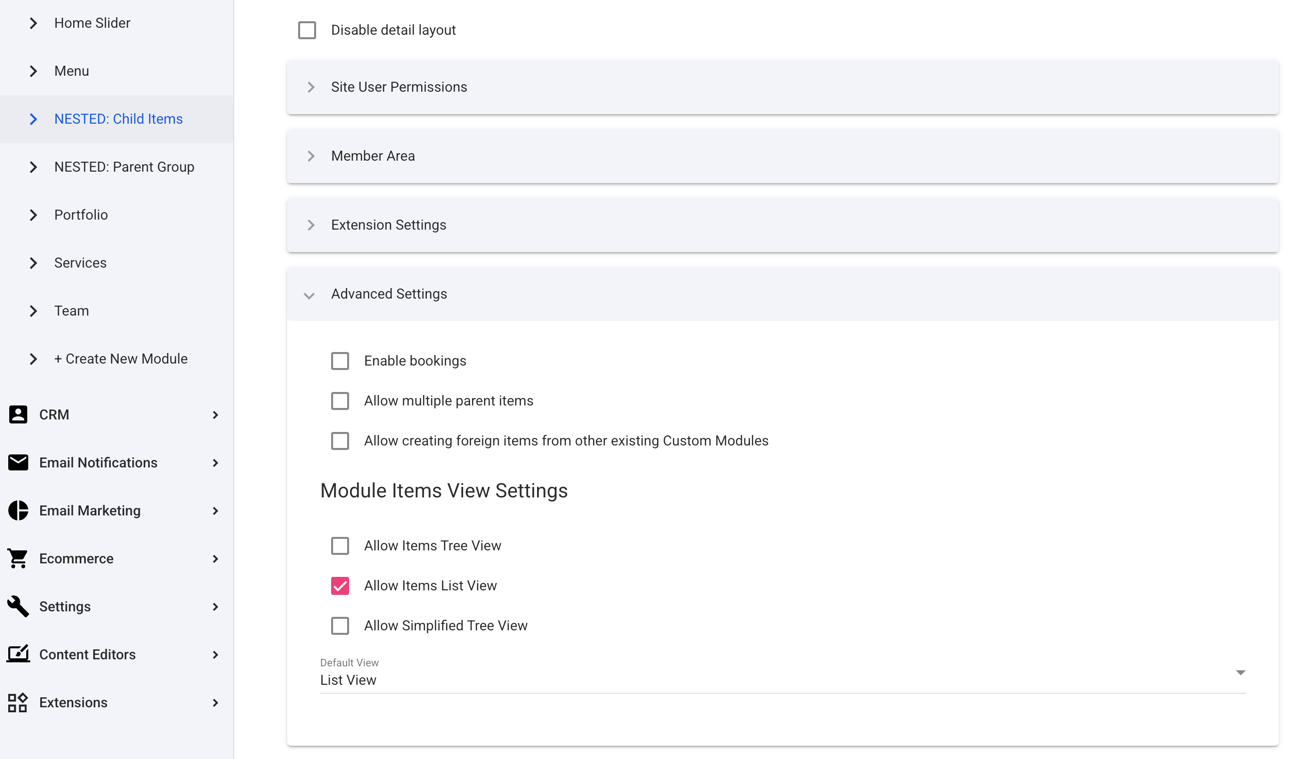The width and height of the screenshot is (1290, 759).
Task: Click the Email Notifications envelope icon
Action: tap(17, 462)
